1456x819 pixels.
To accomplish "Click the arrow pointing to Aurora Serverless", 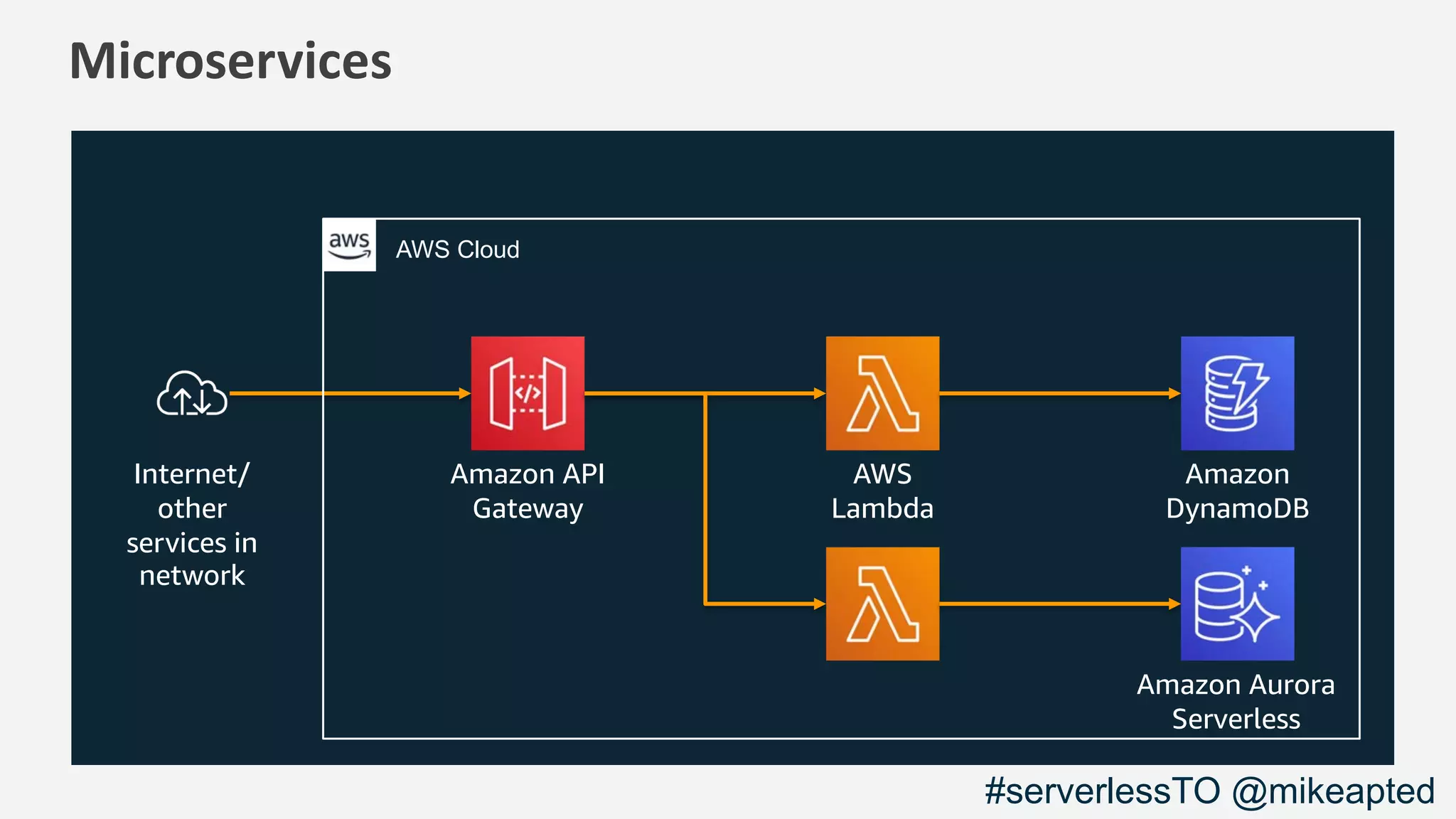I will coord(1059,604).
